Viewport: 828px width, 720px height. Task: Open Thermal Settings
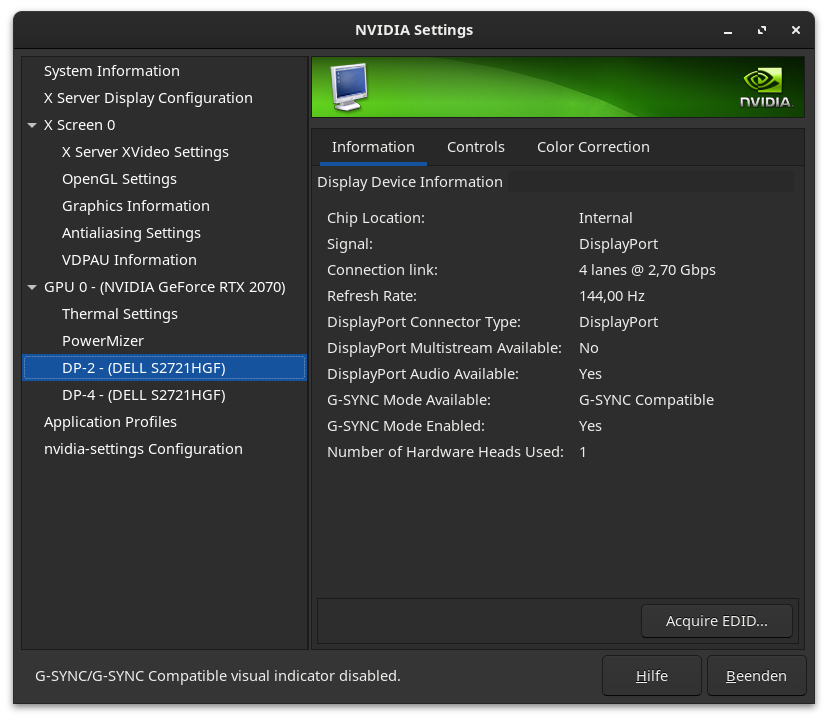[x=120, y=314]
